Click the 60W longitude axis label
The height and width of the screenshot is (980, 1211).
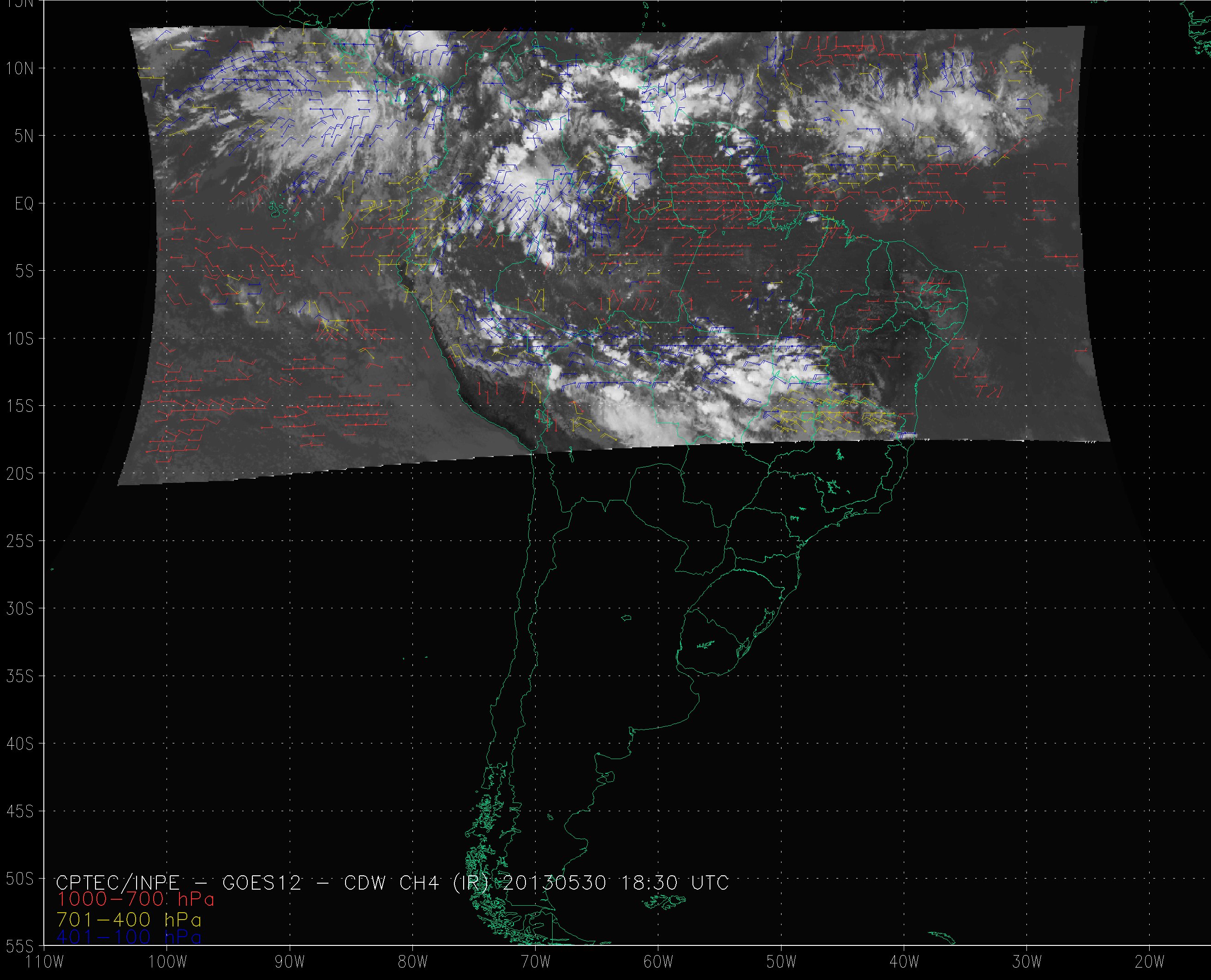click(658, 962)
